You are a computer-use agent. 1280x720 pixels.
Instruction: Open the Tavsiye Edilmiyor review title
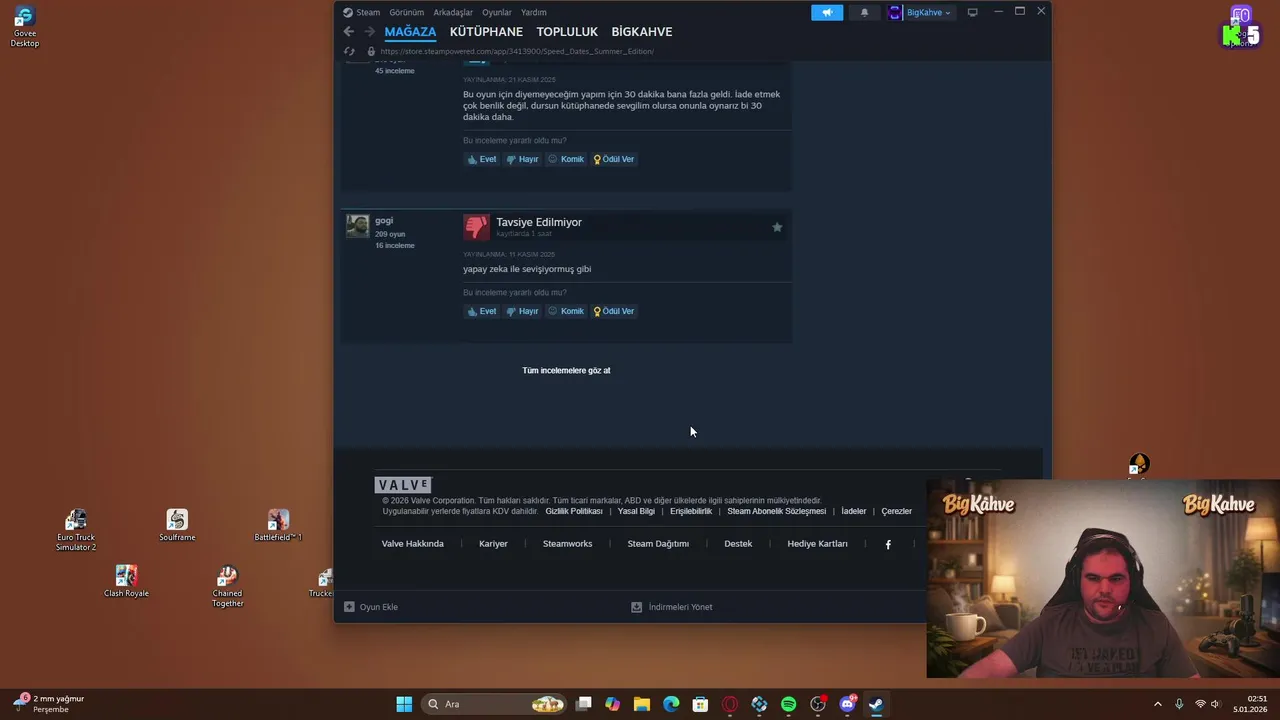tap(539, 222)
